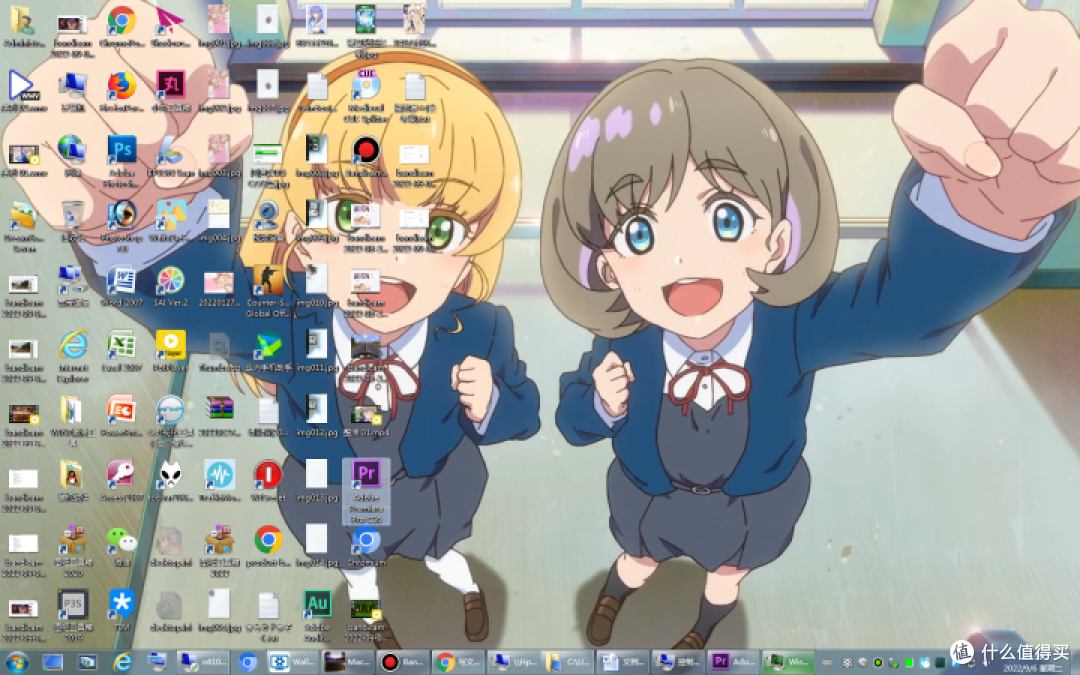The image size is (1080, 675).
Task: Open the yellow PotPlayer shortcut
Action: (x=170, y=351)
